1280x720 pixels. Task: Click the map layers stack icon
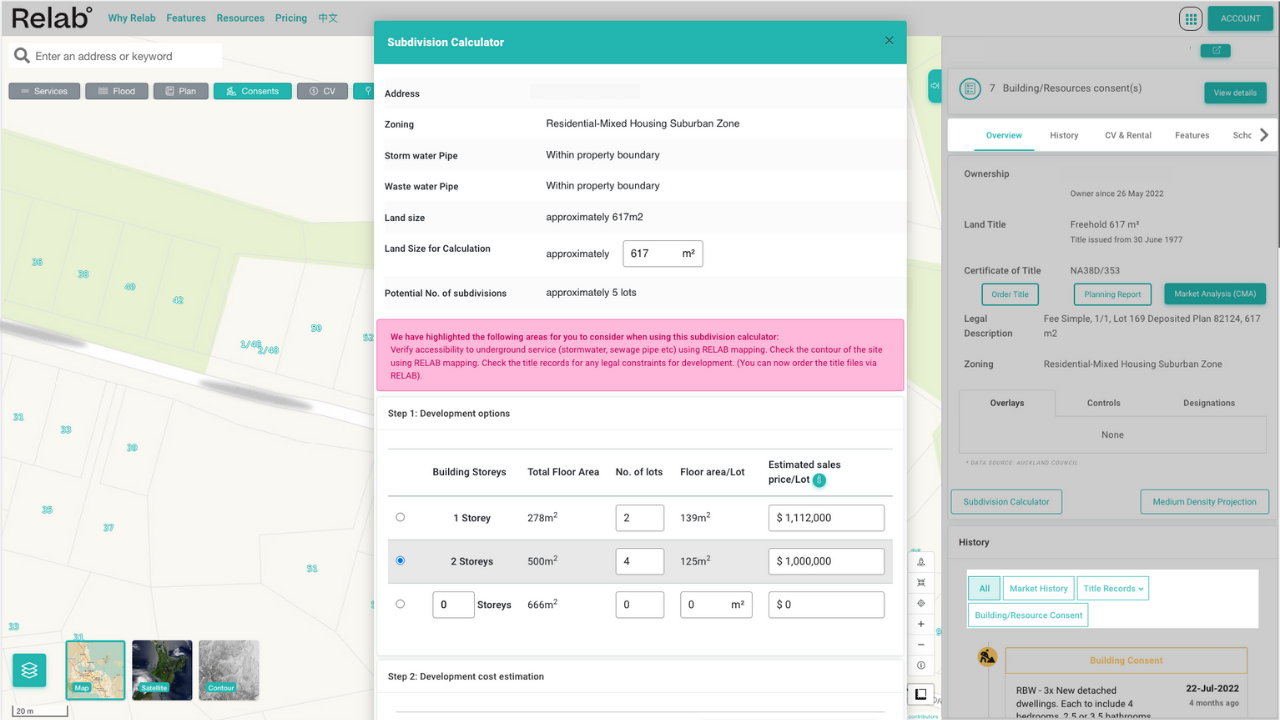(x=29, y=670)
